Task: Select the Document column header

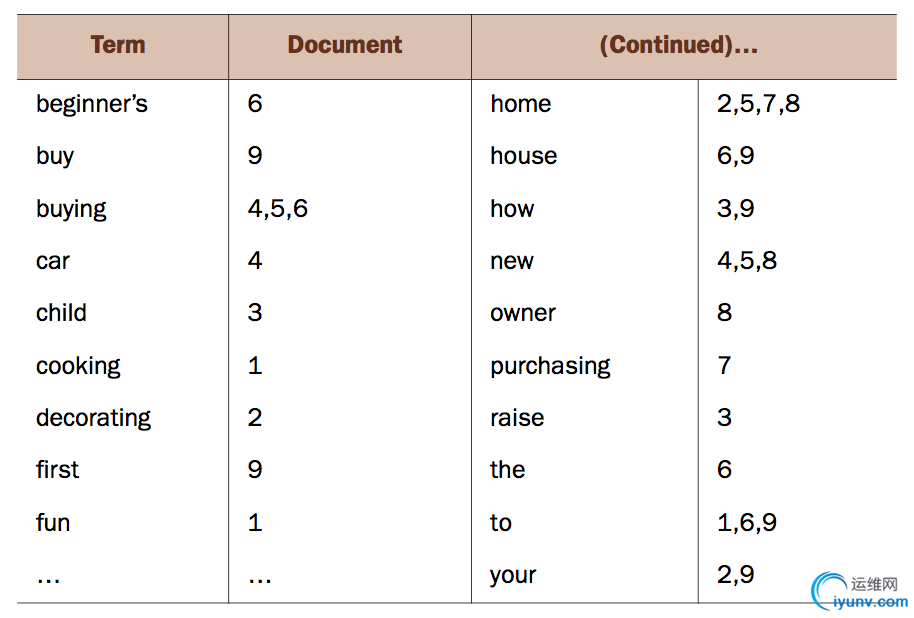Action: [344, 45]
